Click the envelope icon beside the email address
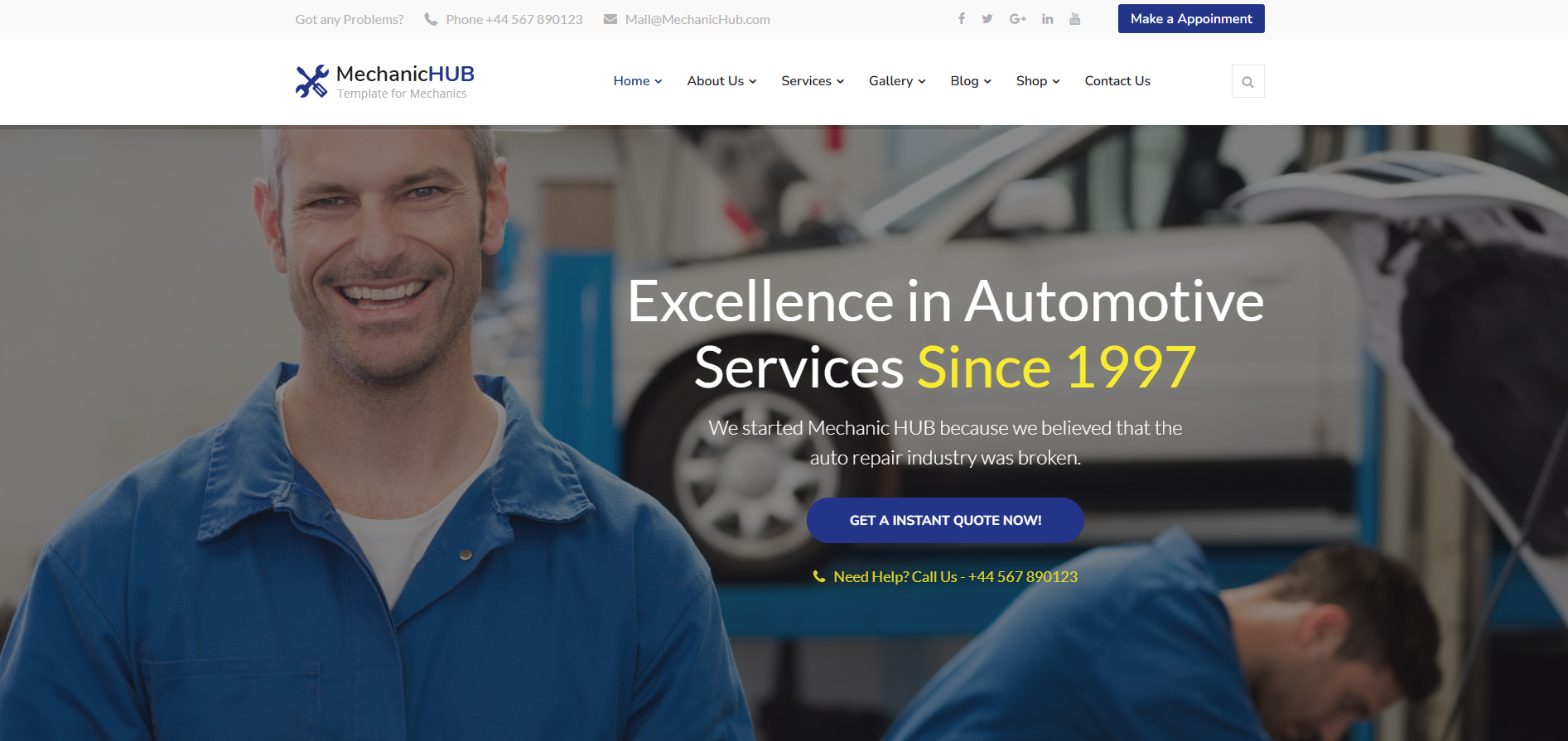Image resolution: width=1568 pixels, height=741 pixels. pyautogui.click(x=610, y=19)
